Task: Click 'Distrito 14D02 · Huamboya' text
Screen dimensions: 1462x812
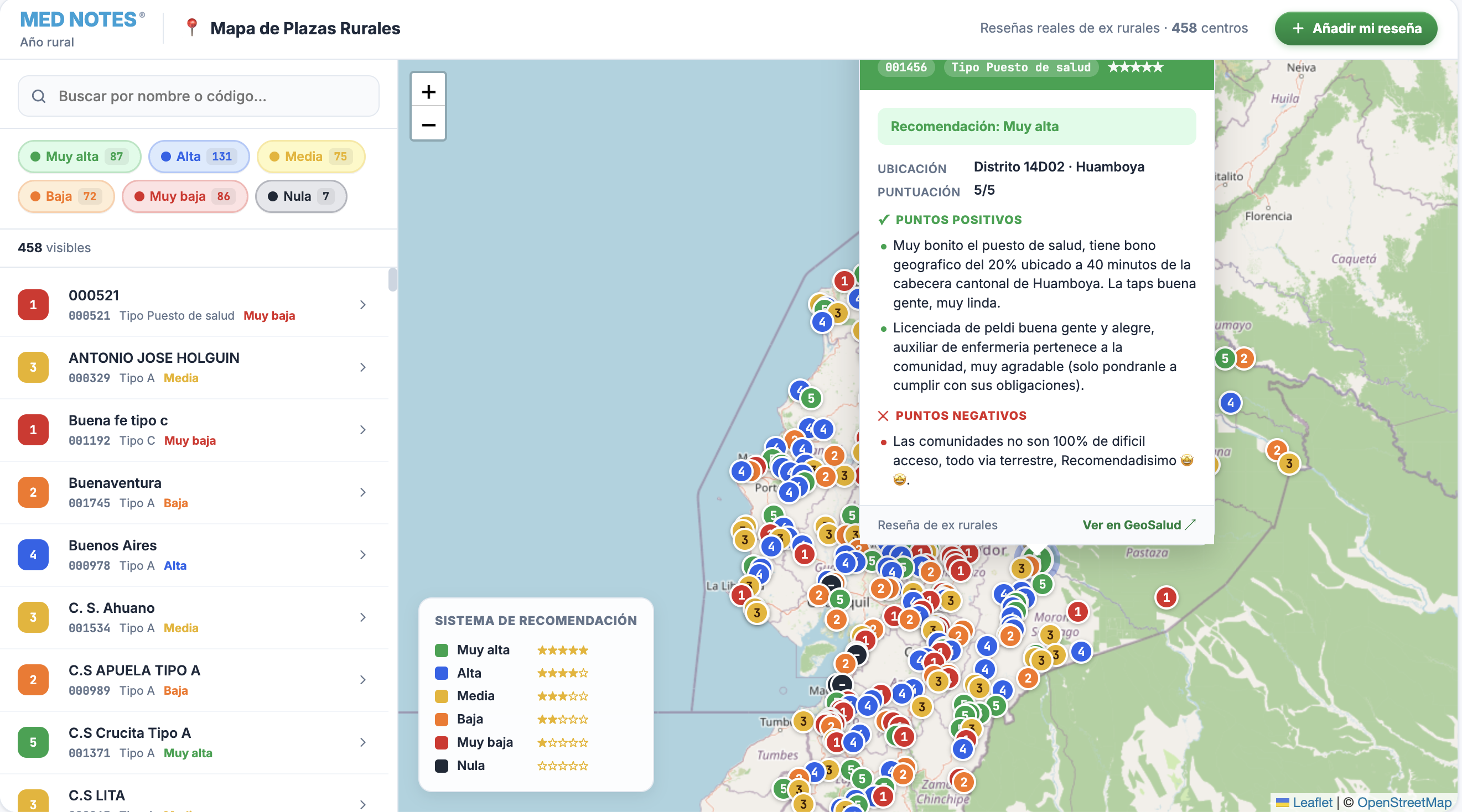Action: tap(1059, 167)
